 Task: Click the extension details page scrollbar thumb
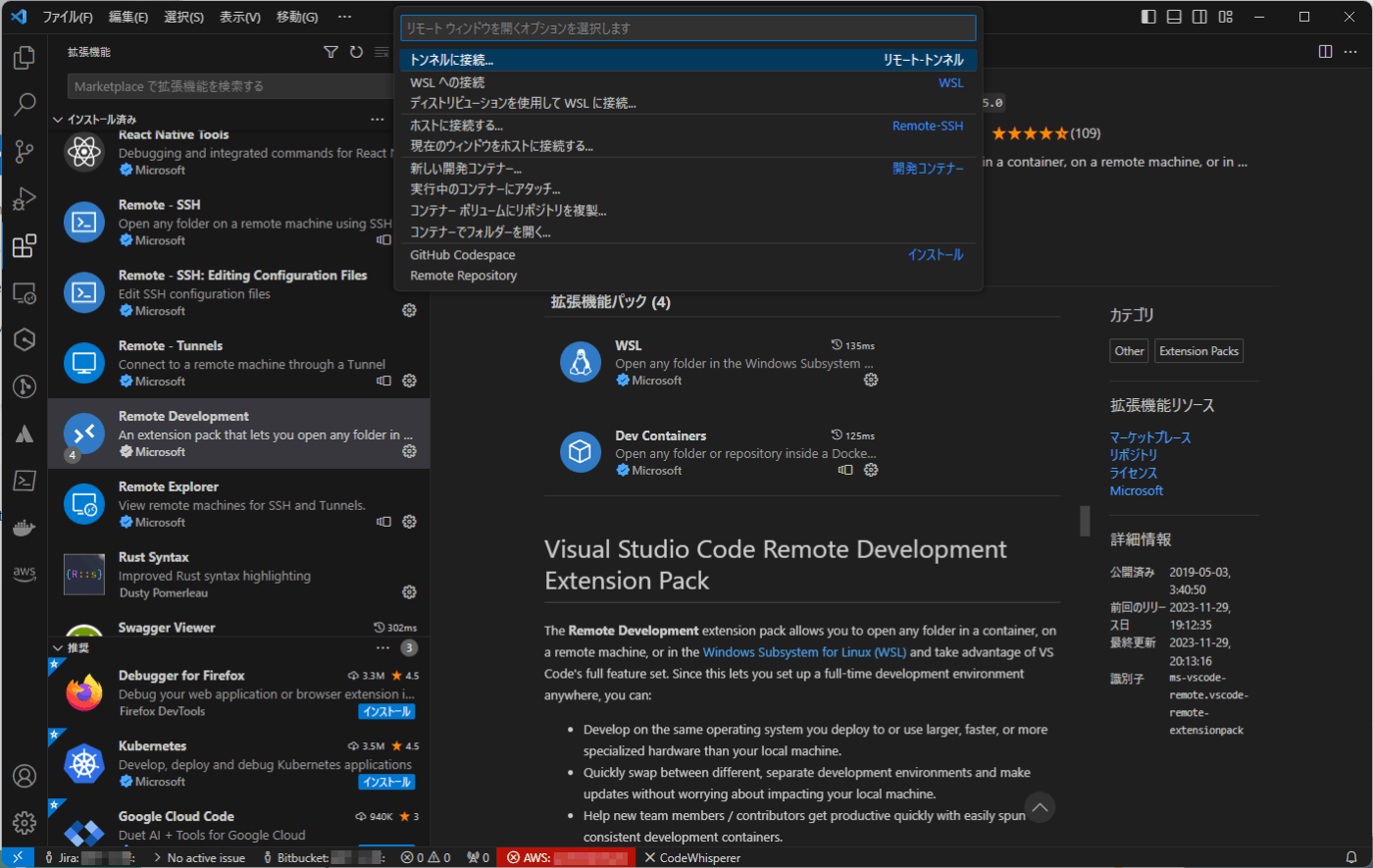(1085, 521)
